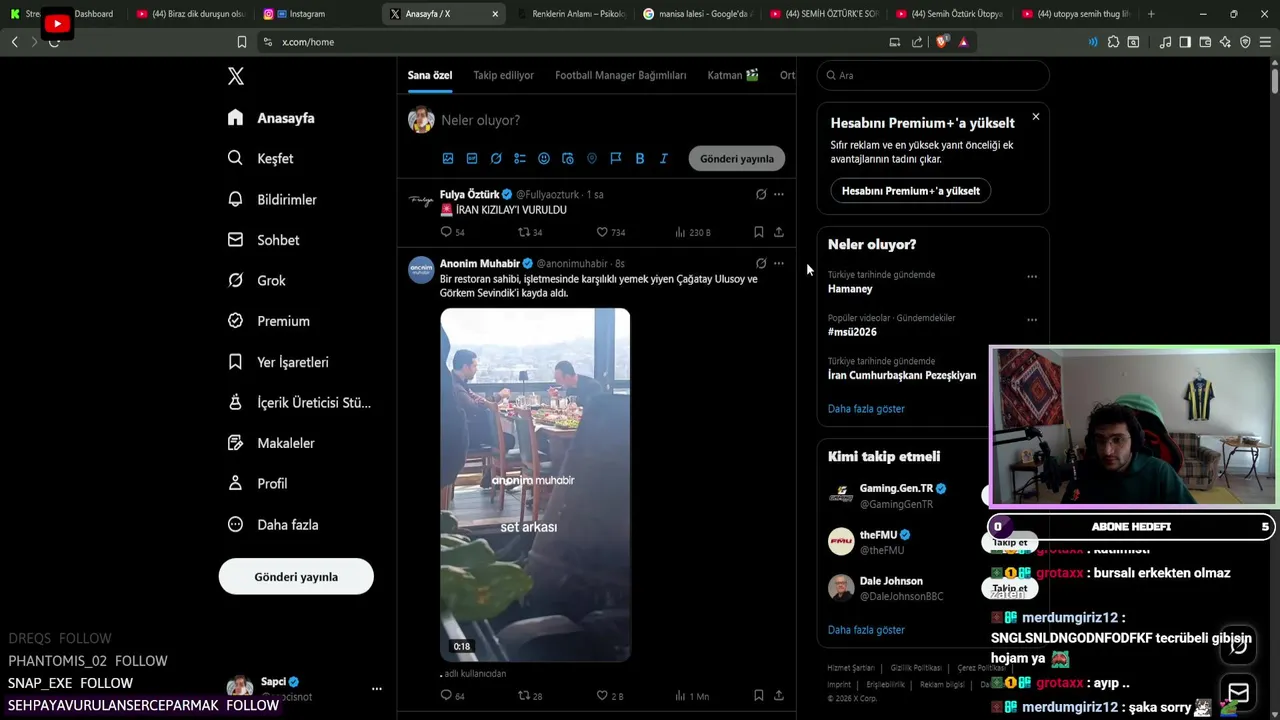Repost Anonim Muhabir's post
The height and width of the screenshot is (720, 1280).
click(x=524, y=695)
